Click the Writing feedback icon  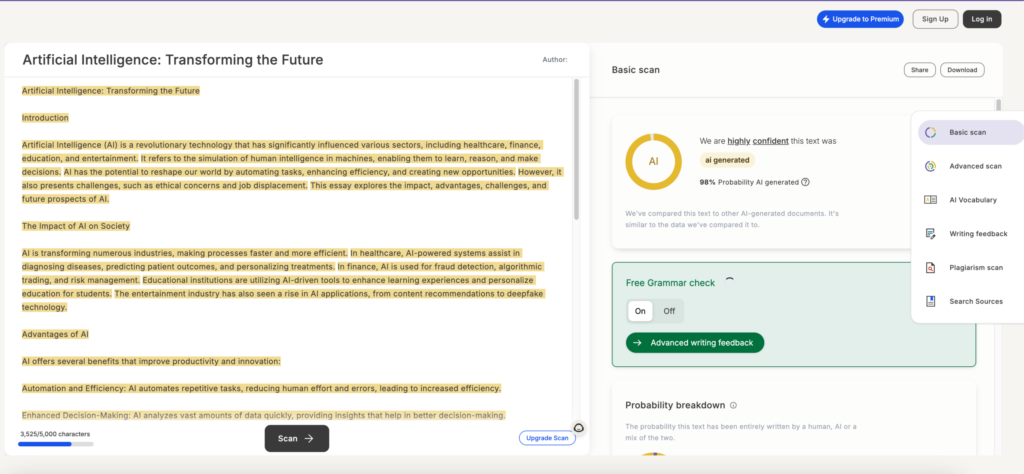[x=930, y=234]
